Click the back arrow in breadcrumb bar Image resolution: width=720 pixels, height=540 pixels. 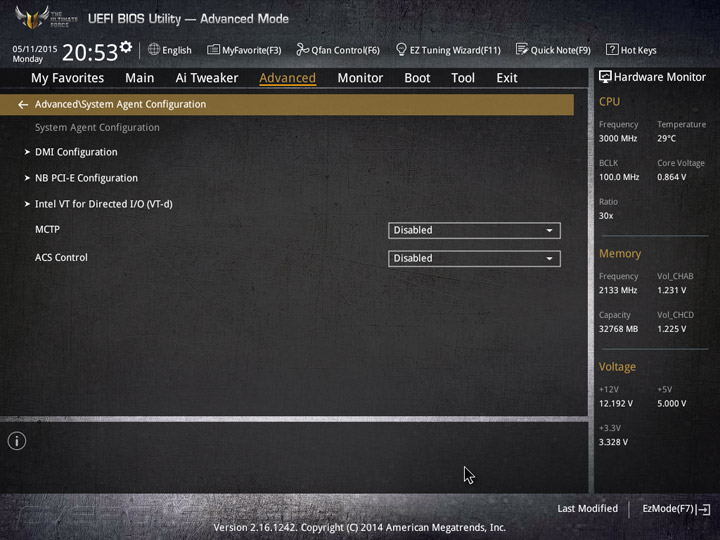[23, 105]
